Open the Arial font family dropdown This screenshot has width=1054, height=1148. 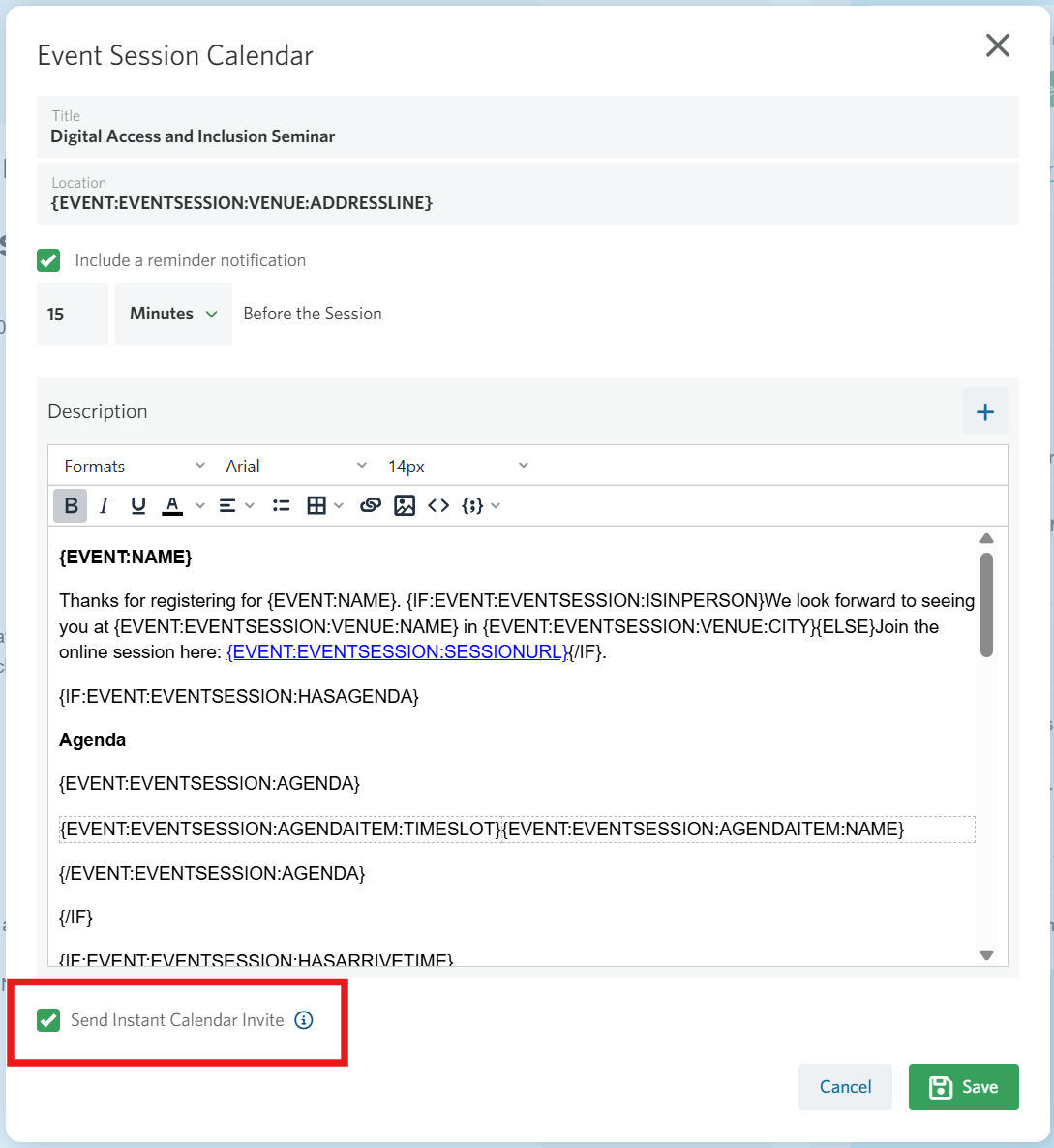click(x=295, y=467)
